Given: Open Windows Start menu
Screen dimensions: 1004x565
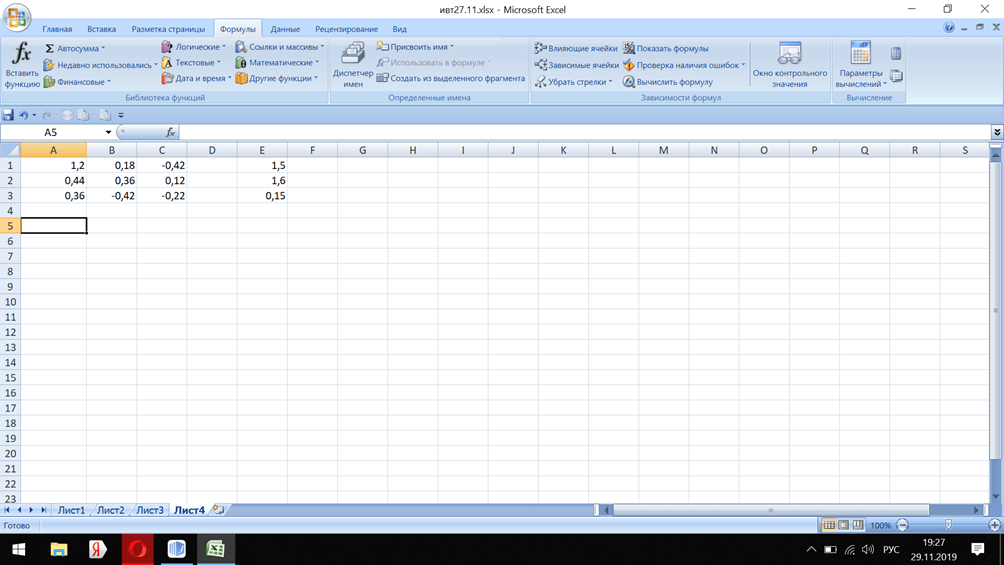Looking at the screenshot, I should [19, 549].
